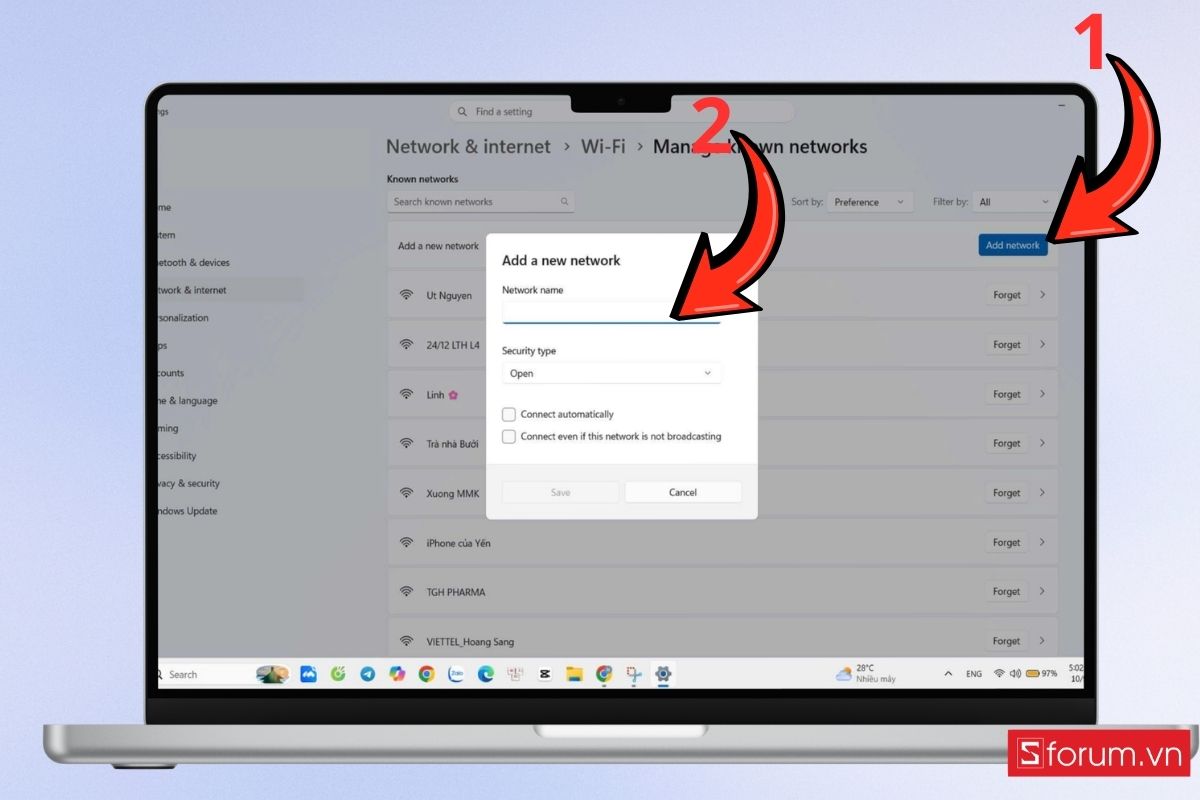Screen dimensions: 1200x800
Task: Click the Search known networks field
Action: pyautogui.click(x=481, y=201)
